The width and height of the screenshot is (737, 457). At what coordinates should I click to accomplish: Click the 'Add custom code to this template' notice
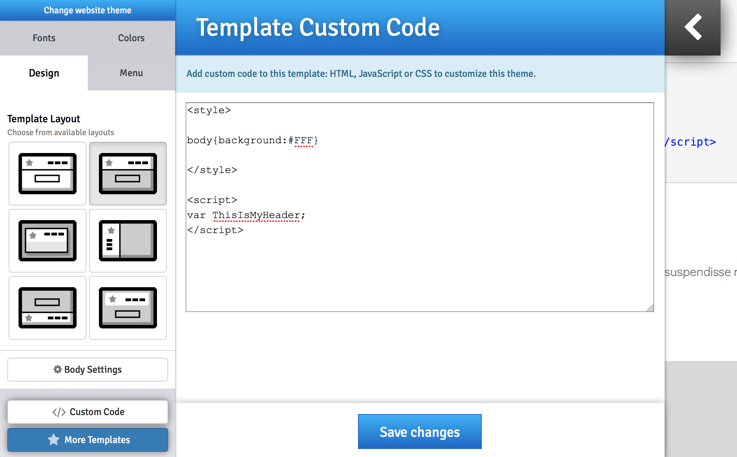[x=361, y=73]
